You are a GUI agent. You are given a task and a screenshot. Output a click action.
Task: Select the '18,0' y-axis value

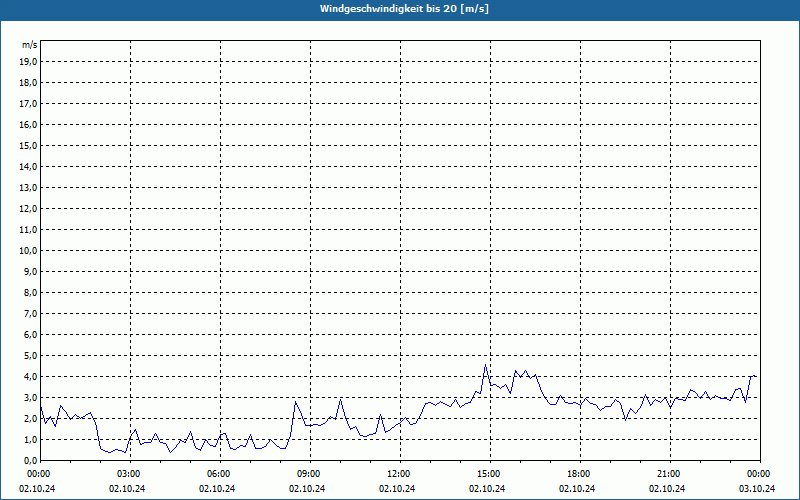[x=28, y=83]
